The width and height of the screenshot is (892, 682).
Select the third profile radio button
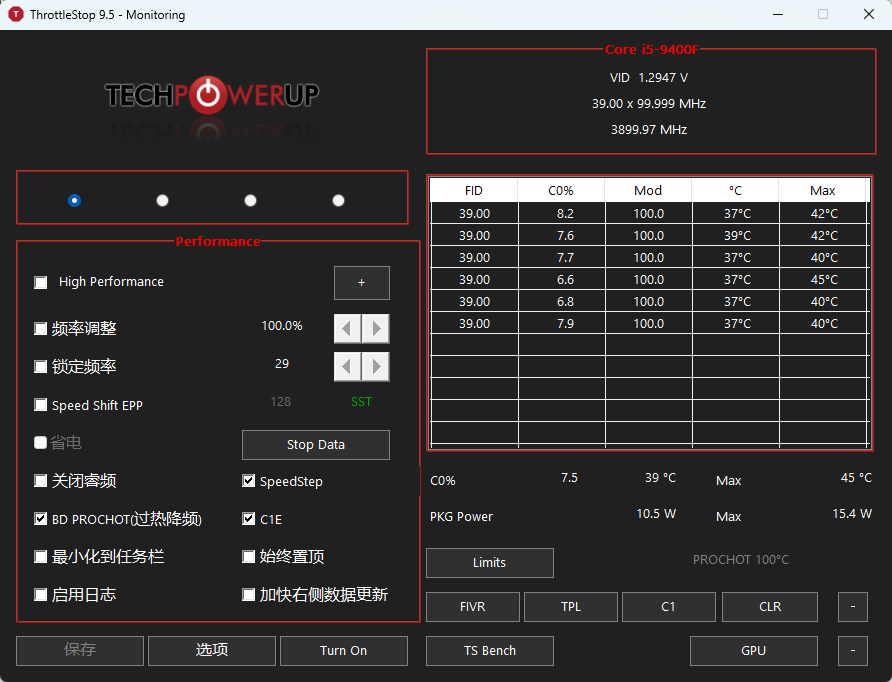(x=250, y=200)
